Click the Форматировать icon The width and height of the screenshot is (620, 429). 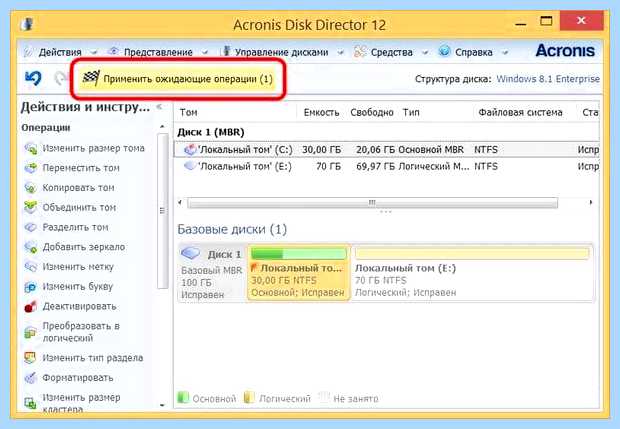tap(30, 378)
